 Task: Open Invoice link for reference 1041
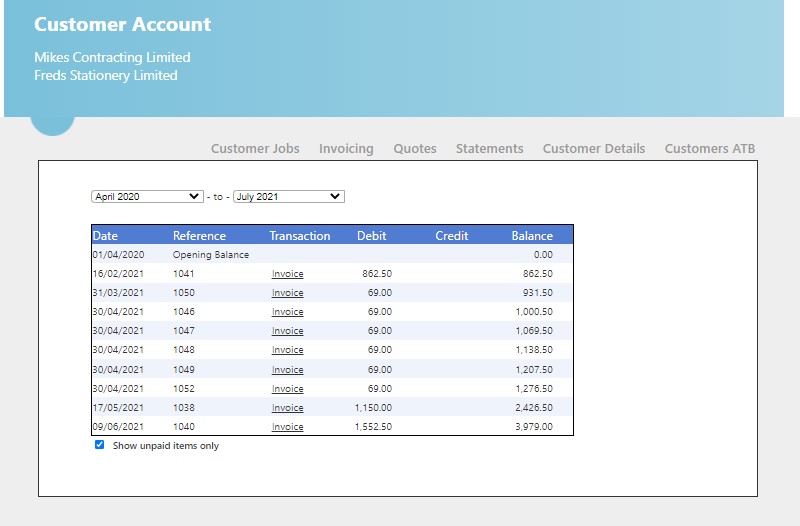click(288, 274)
